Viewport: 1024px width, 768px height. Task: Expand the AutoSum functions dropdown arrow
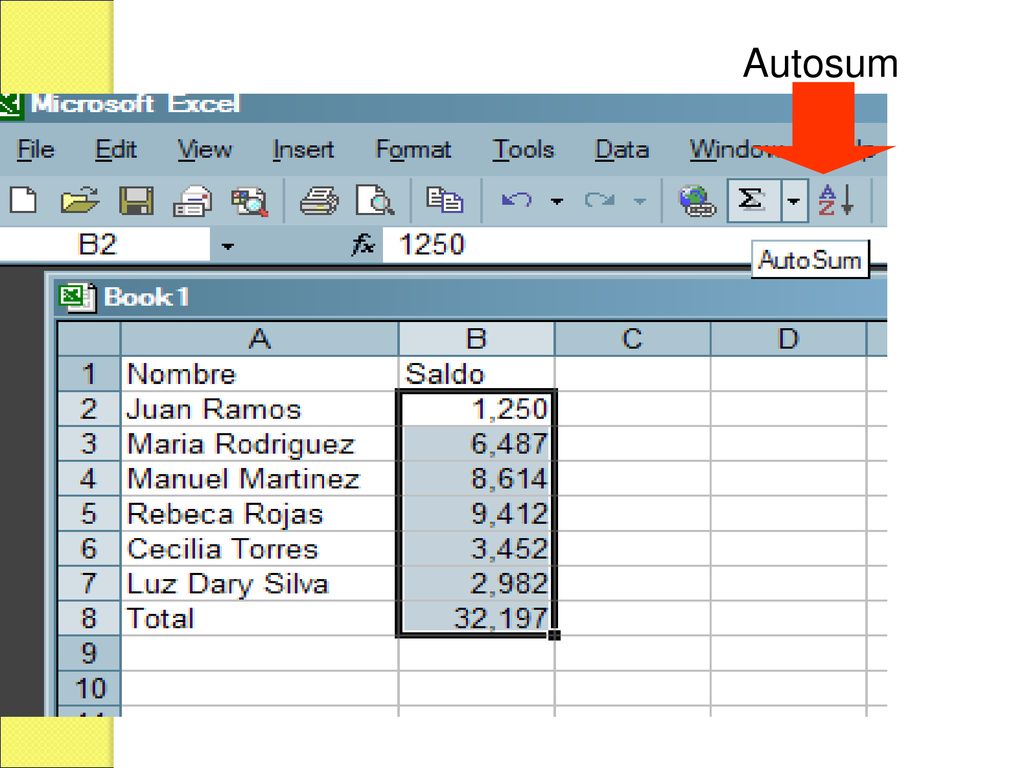pyautogui.click(x=794, y=200)
